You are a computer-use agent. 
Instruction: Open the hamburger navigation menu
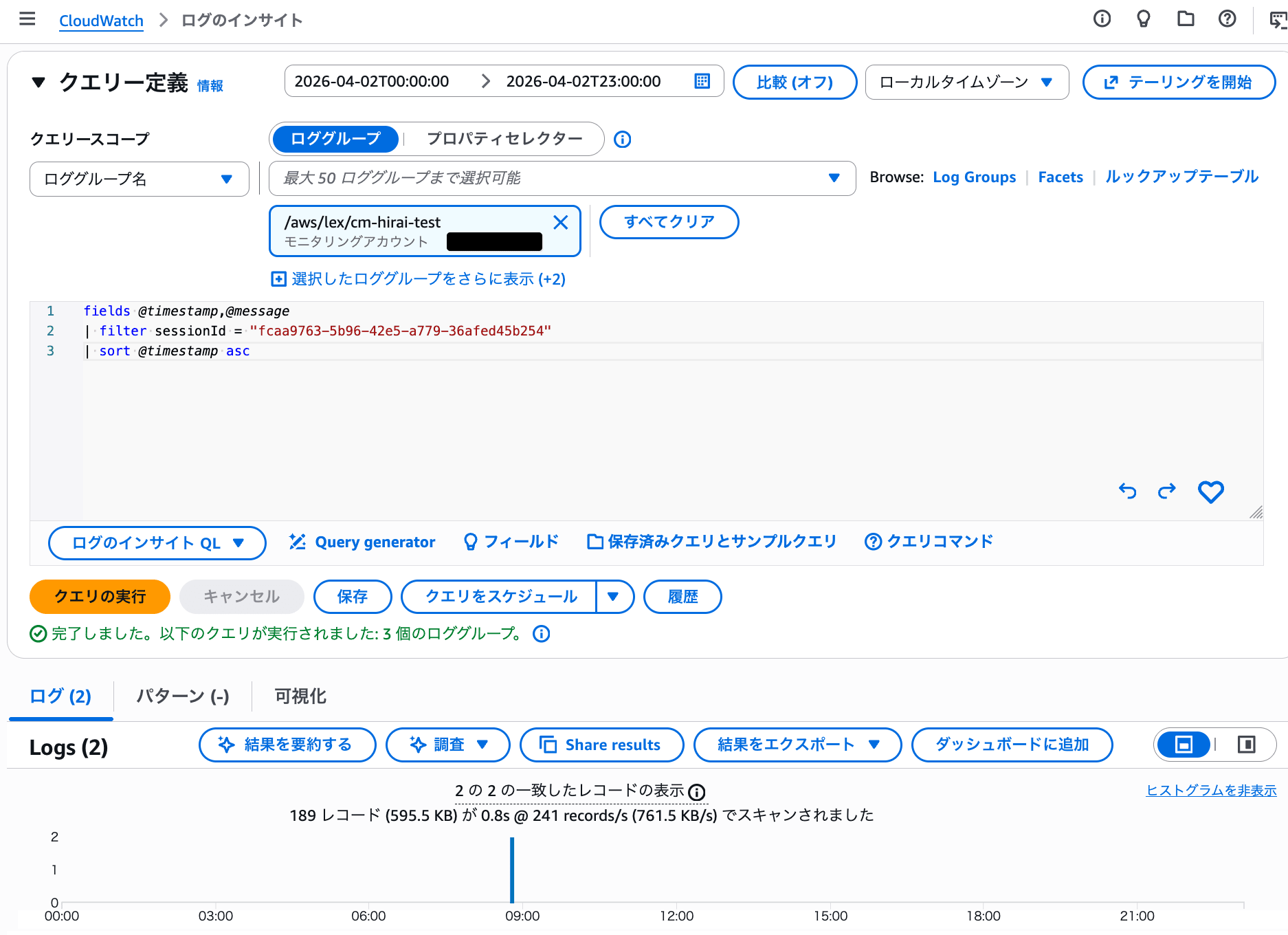[x=27, y=19]
